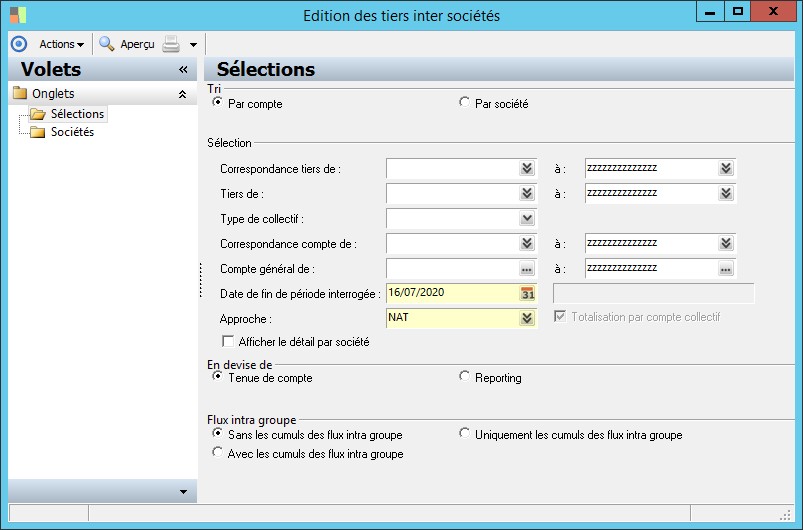Check Afficher le détail par société
The width and height of the screenshot is (803, 530).
228,342
